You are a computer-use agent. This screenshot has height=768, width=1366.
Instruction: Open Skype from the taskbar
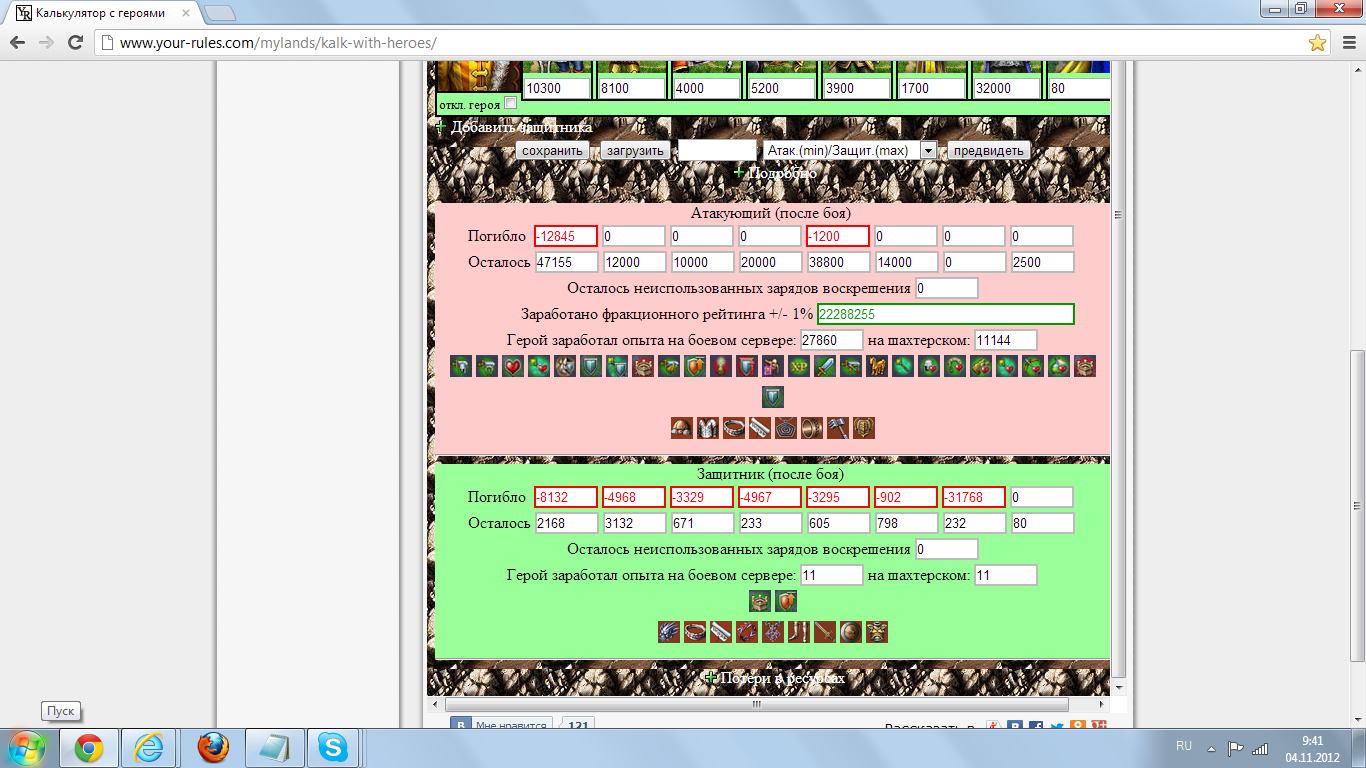tap(335, 748)
